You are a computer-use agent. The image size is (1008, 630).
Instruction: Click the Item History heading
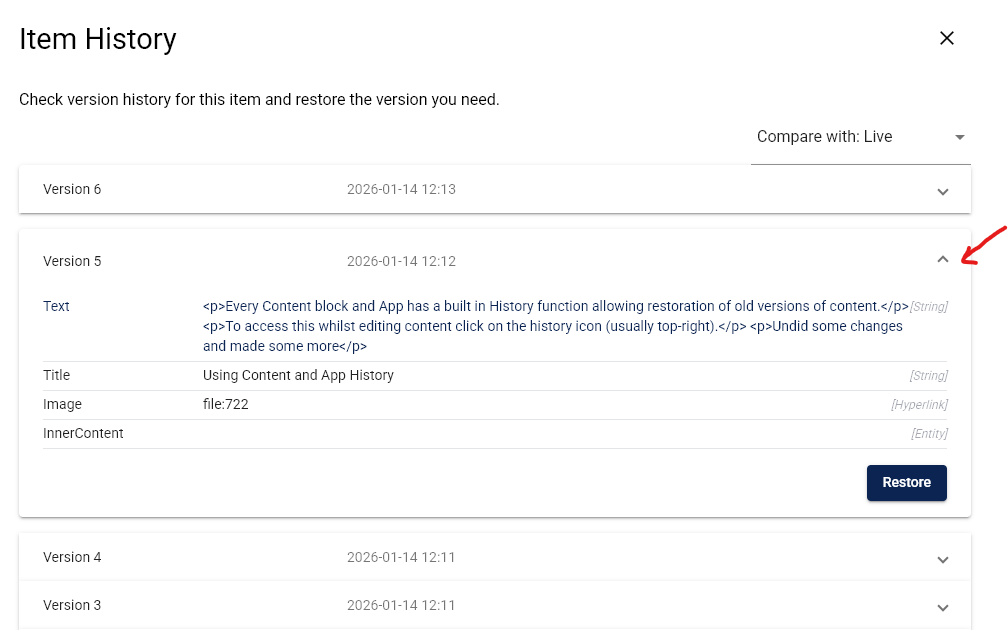98,39
